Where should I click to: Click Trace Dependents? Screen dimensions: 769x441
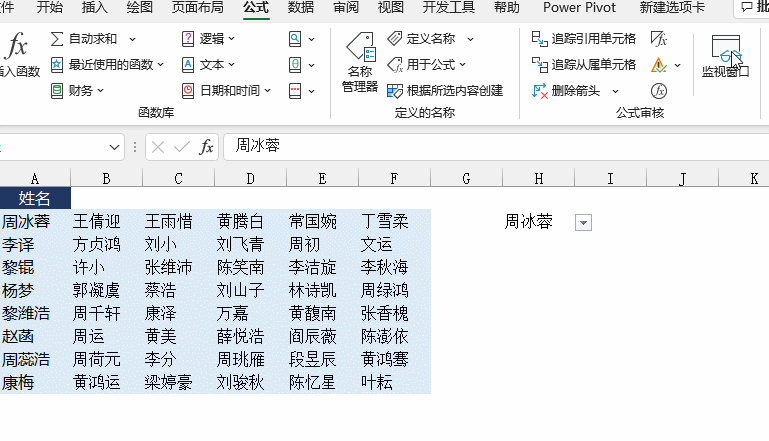coord(584,65)
